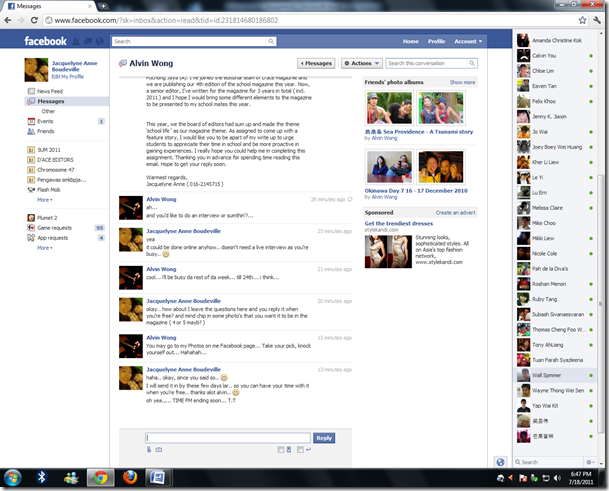Click the chat globe icon beside chat sidebar
This screenshot has width=609, height=491.
500,462
